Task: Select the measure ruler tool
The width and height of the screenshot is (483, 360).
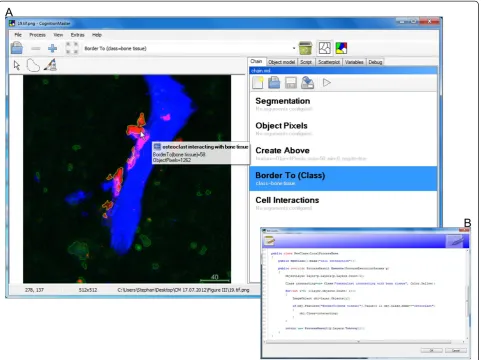Action: tap(50, 65)
